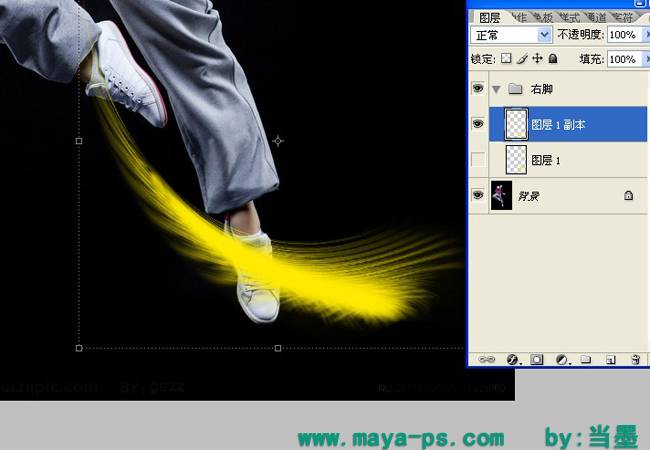
Task: Click the bottom-left transform corner handle
Action: (79, 348)
